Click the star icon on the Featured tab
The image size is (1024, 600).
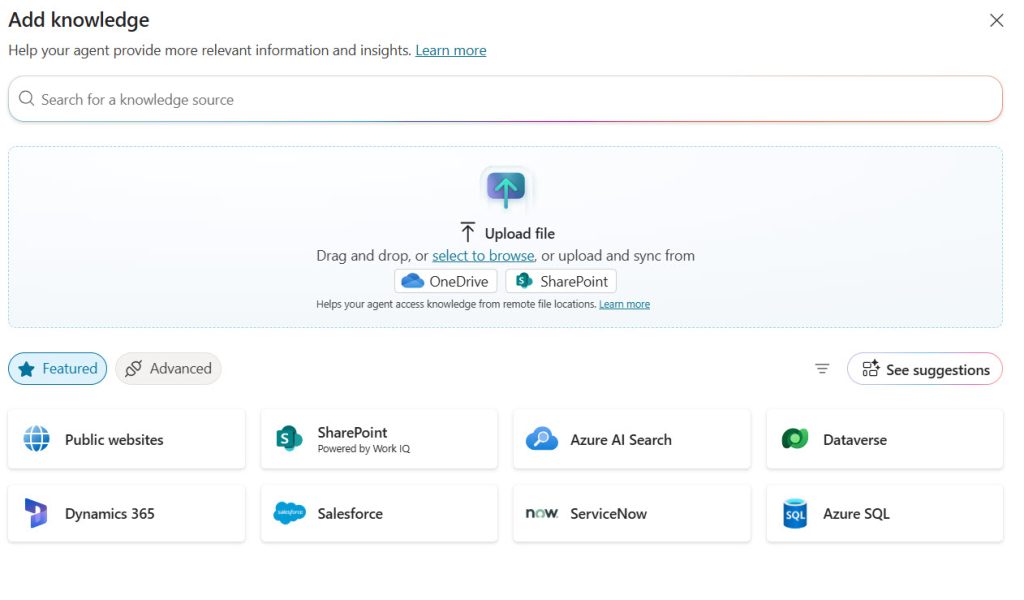tap(26, 369)
